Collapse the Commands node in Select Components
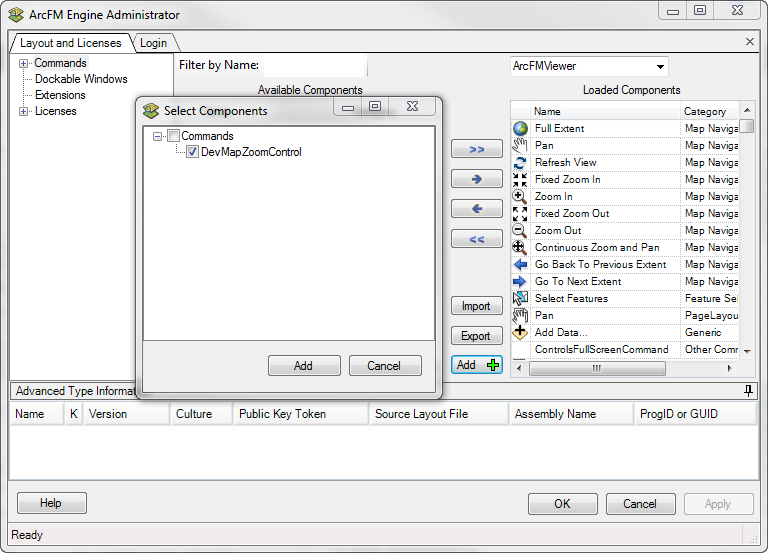 158,136
